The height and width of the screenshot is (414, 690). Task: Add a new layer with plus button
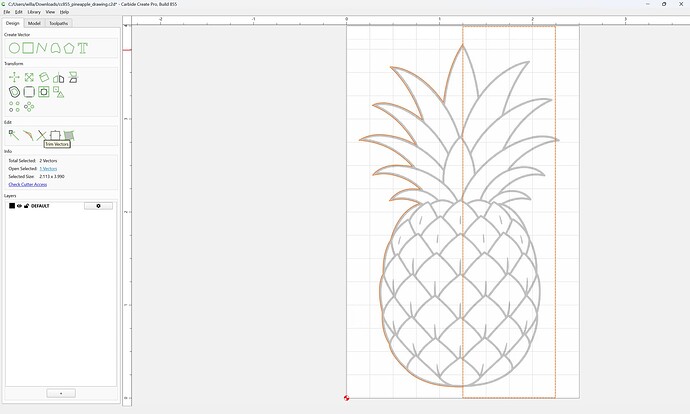pos(61,393)
